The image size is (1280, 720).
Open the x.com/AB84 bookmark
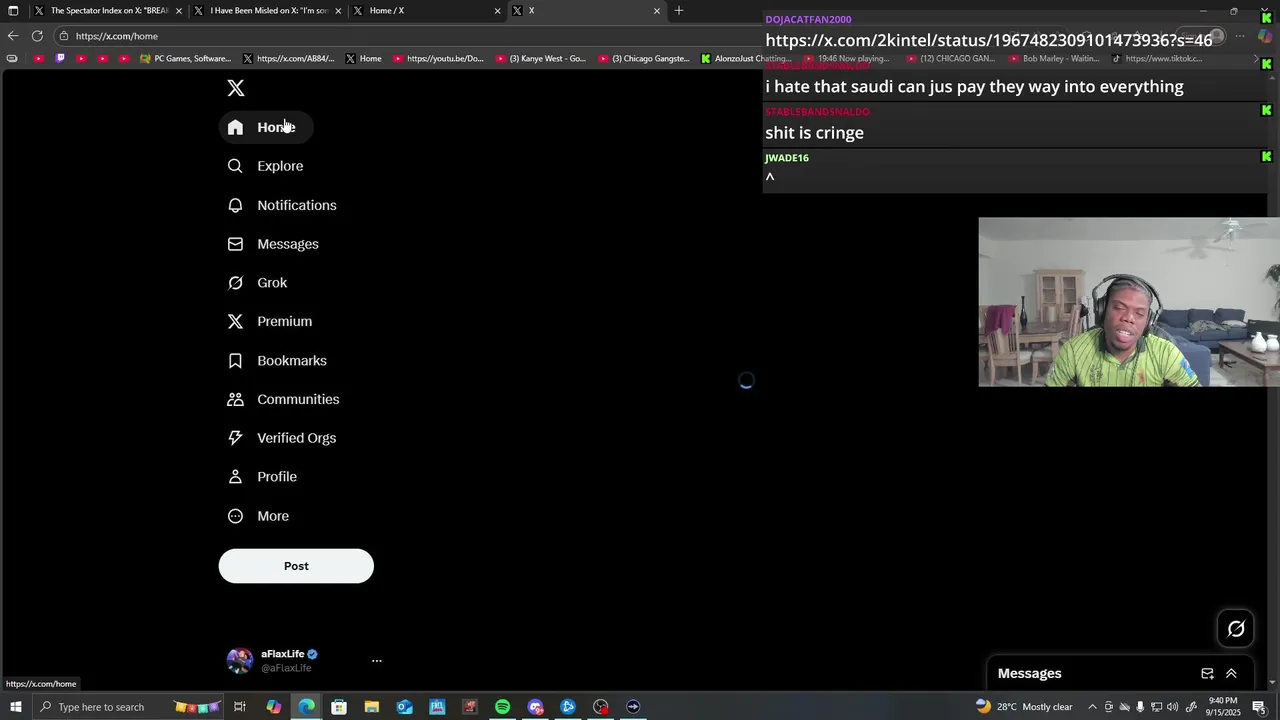click(x=289, y=59)
